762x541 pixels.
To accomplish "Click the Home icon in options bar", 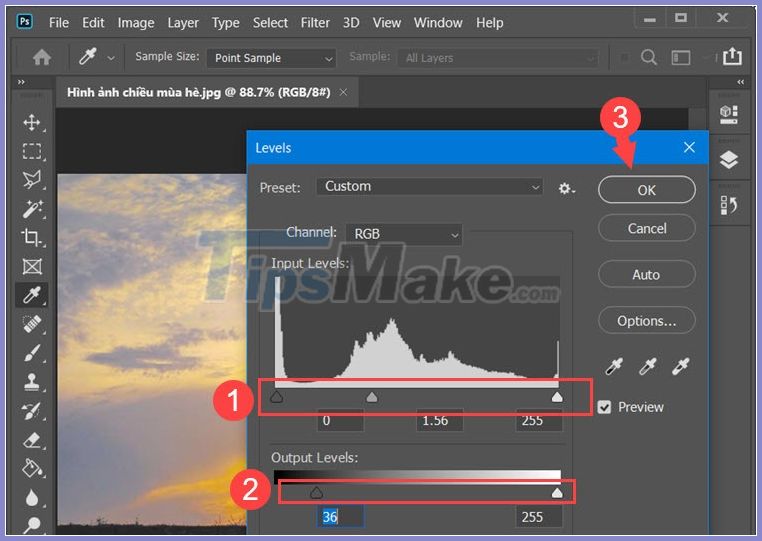I will tap(42, 57).
